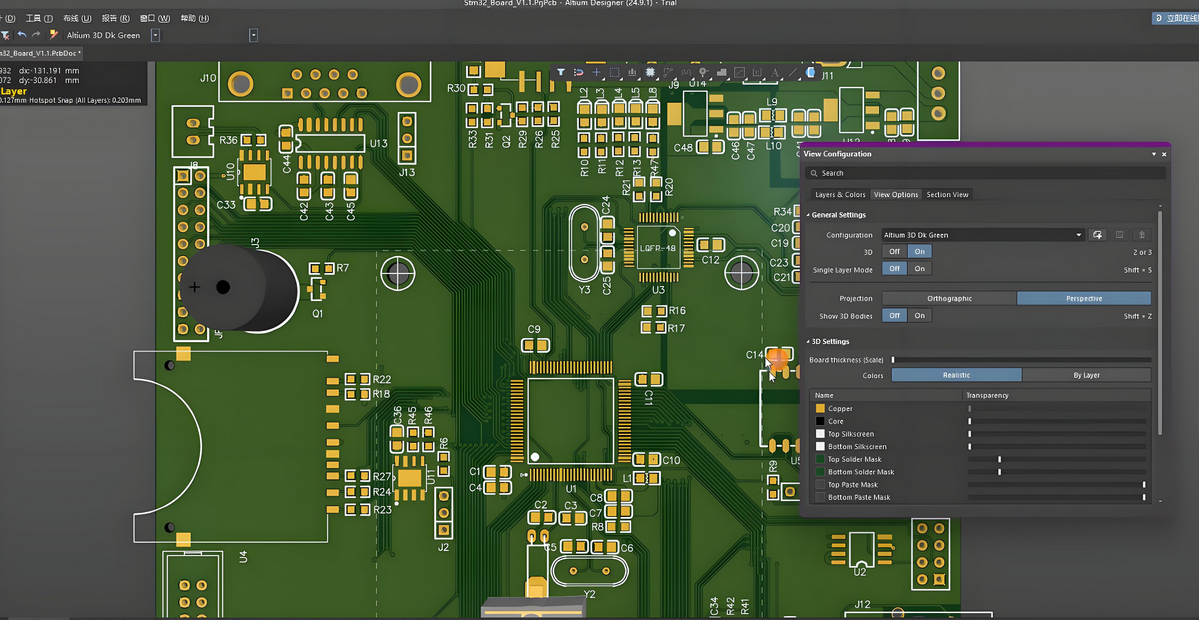1199x620 pixels.
Task: Select the wavy Tuning trace icon
Action: pyautogui.click(x=686, y=72)
